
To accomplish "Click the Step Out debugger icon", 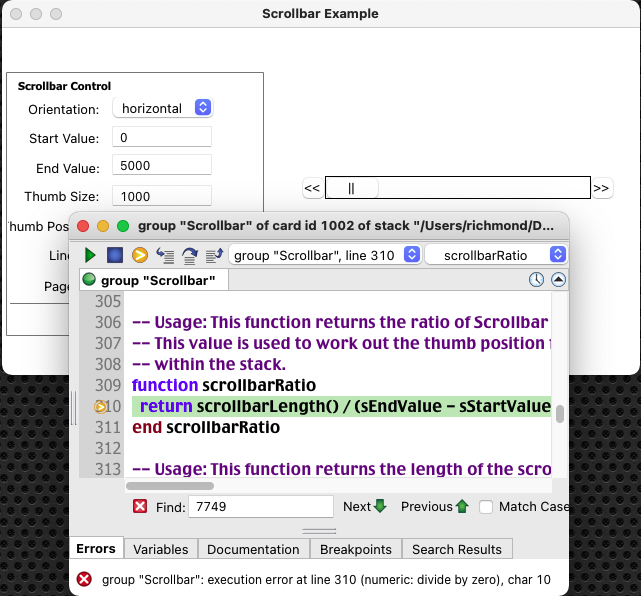I will tap(213, 255).
